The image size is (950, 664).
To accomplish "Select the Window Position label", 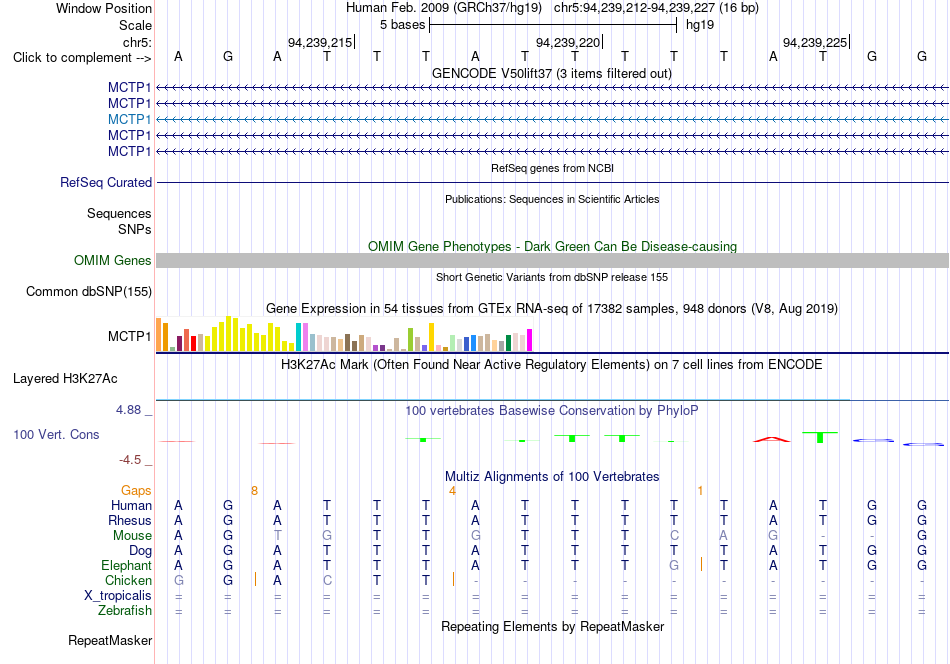I will 104,8.
